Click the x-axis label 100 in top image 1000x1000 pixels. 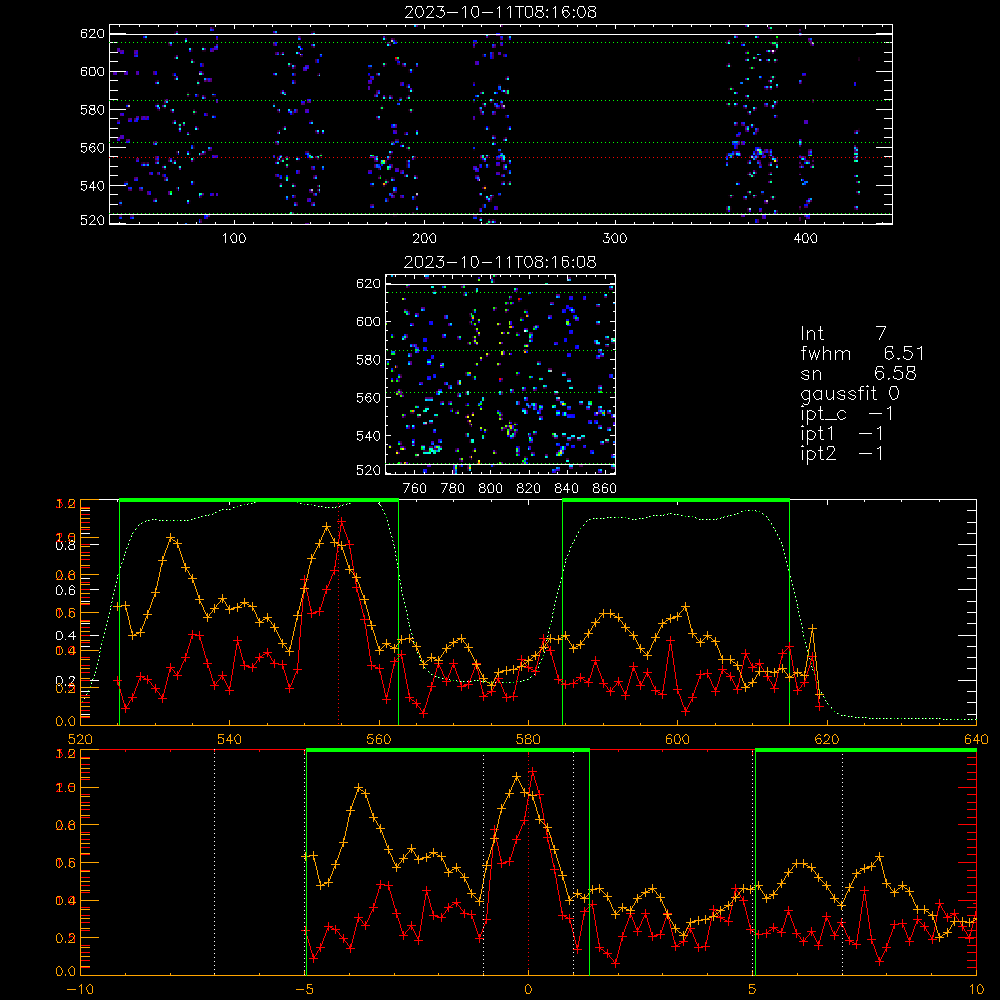234,239
